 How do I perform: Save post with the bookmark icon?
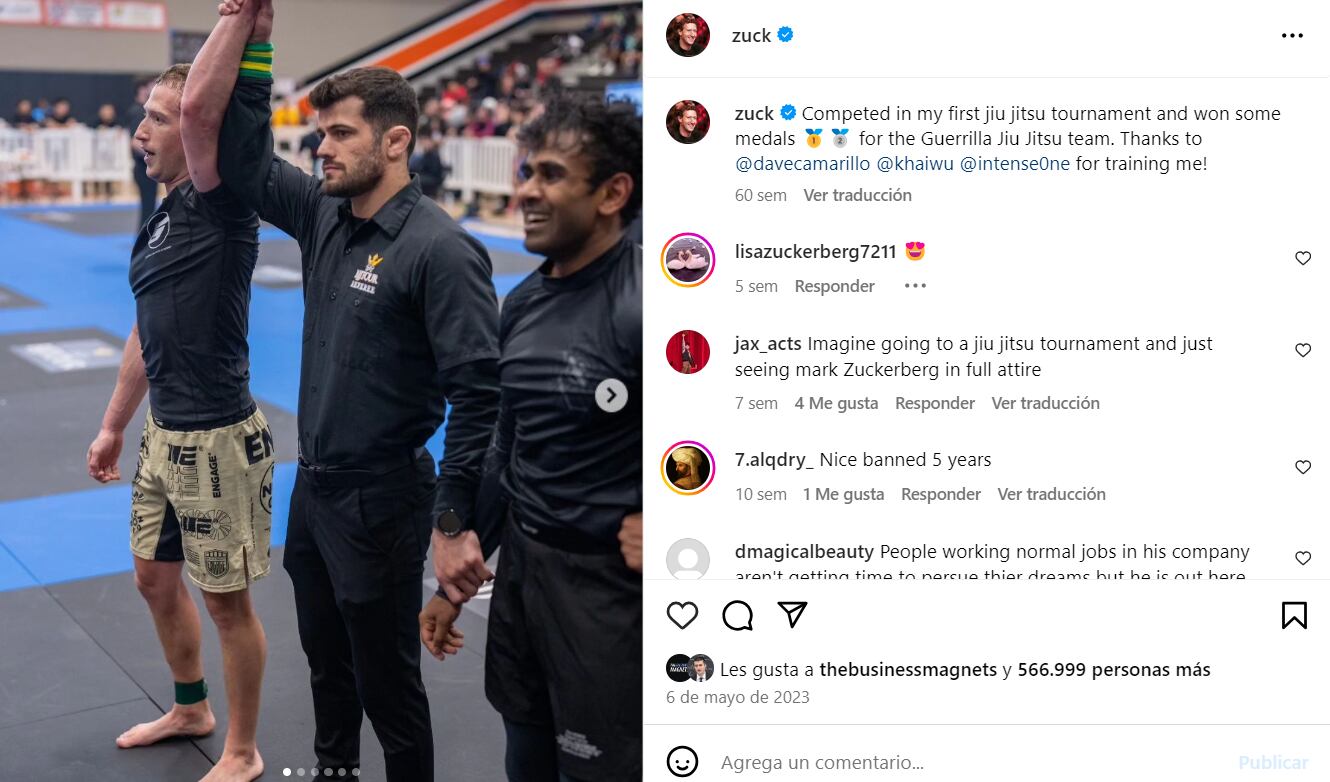(x=1294, y=615)
